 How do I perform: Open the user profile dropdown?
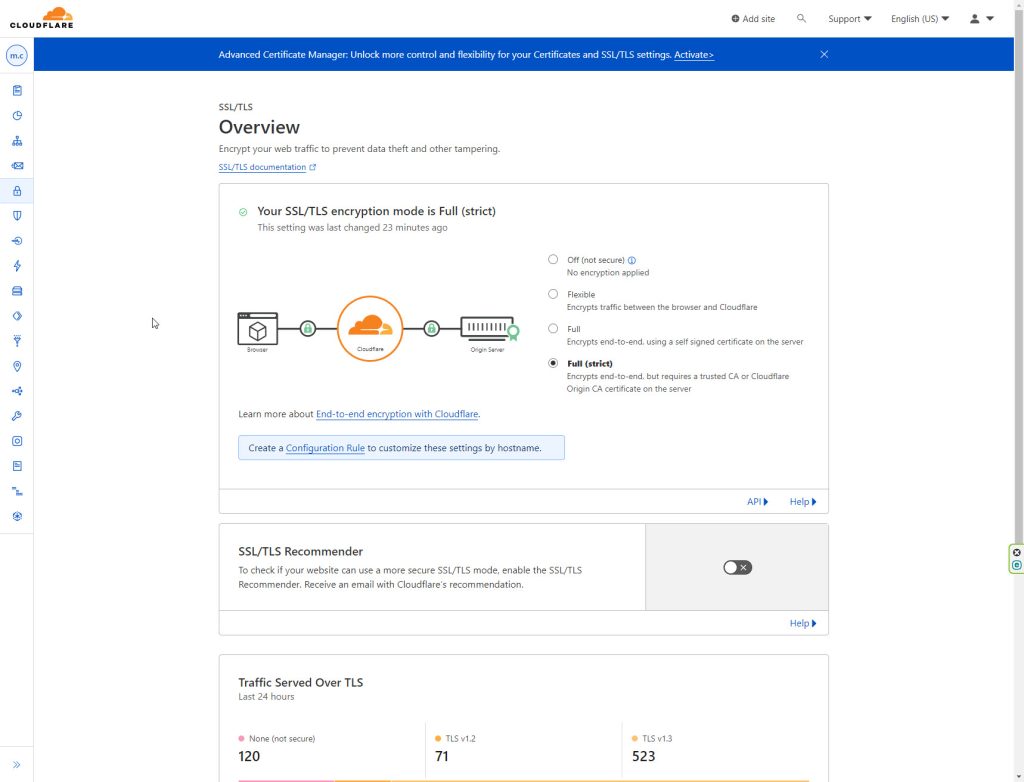982,18
